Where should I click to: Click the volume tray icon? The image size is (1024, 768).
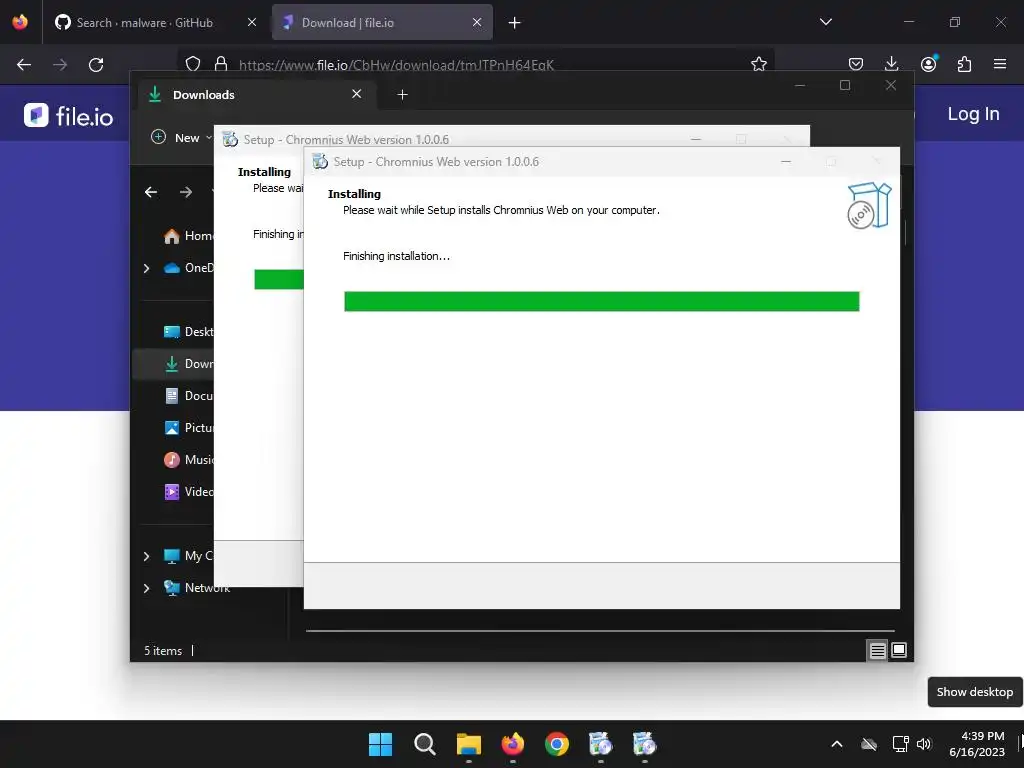[923, 744]
